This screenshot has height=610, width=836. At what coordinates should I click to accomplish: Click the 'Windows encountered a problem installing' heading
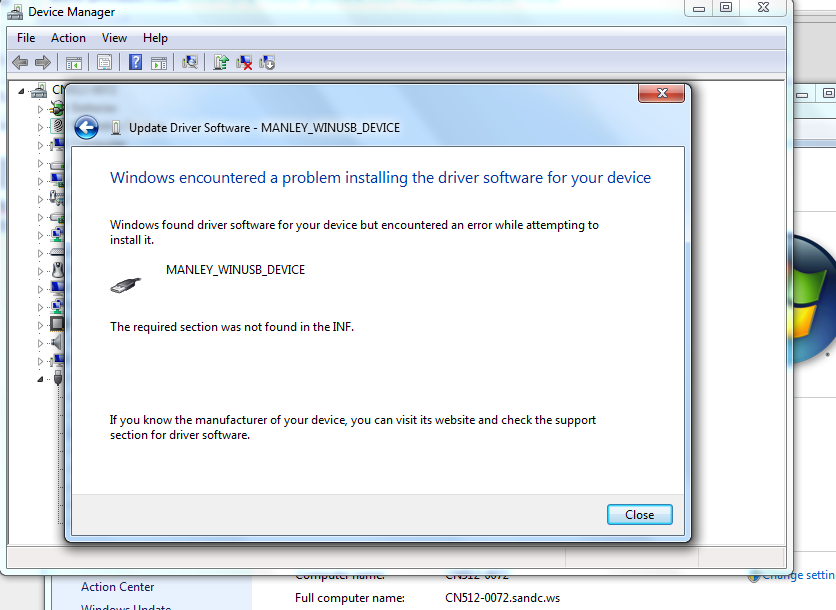pos(380,178)
